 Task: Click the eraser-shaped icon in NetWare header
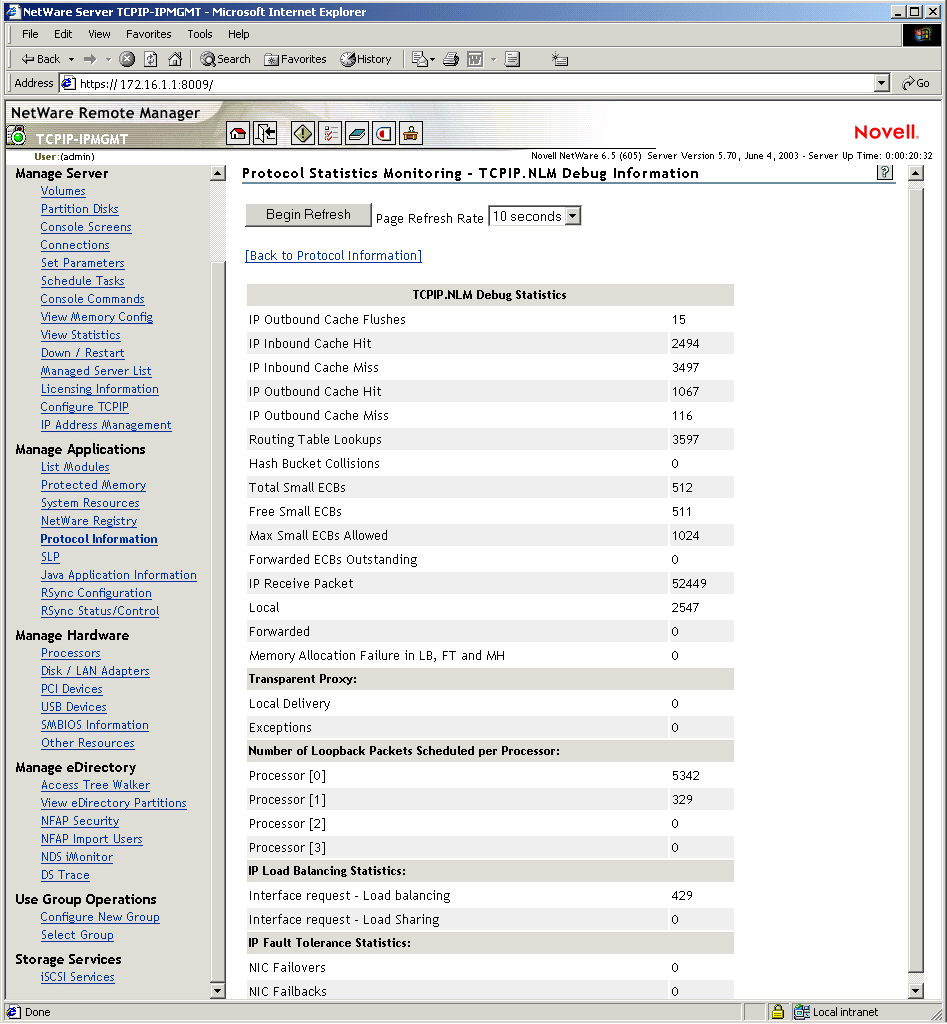[x=357, y=134]
